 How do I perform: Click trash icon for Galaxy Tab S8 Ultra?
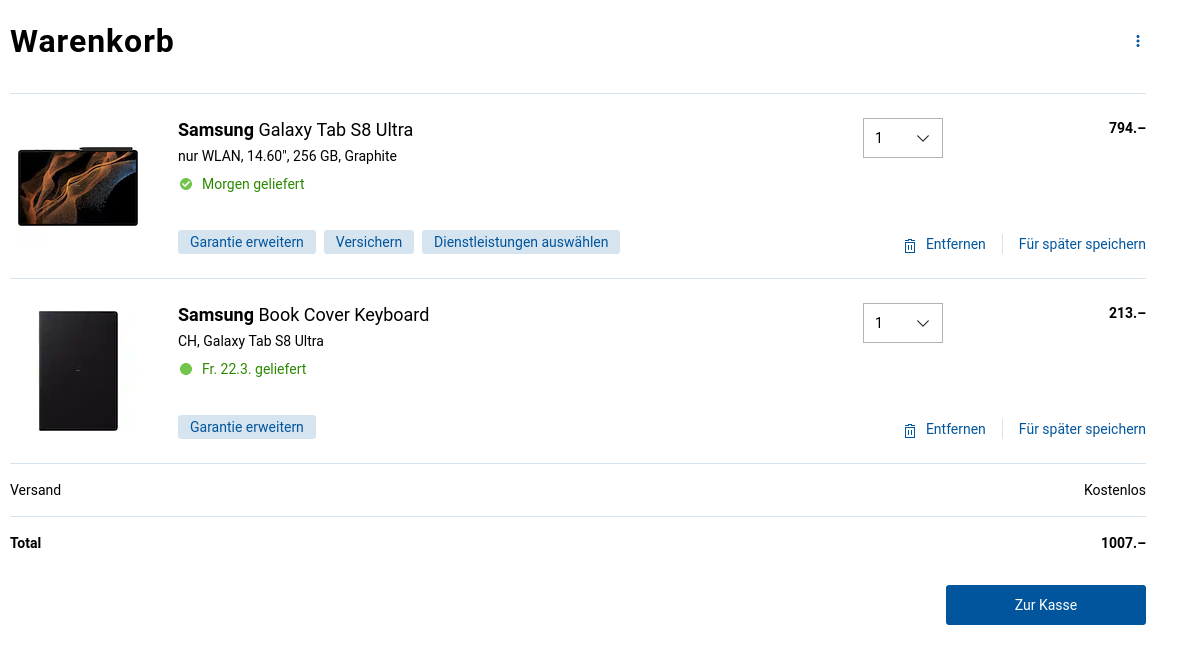[x=910, y=246]
